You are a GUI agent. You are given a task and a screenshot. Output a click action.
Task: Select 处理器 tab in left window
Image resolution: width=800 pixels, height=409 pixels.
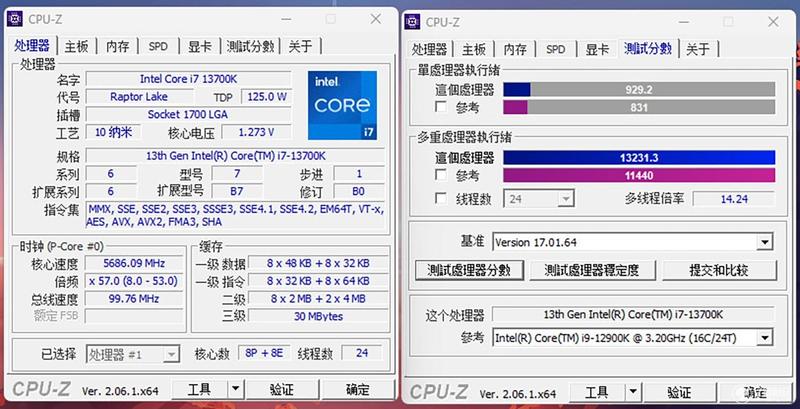point(32,45)
